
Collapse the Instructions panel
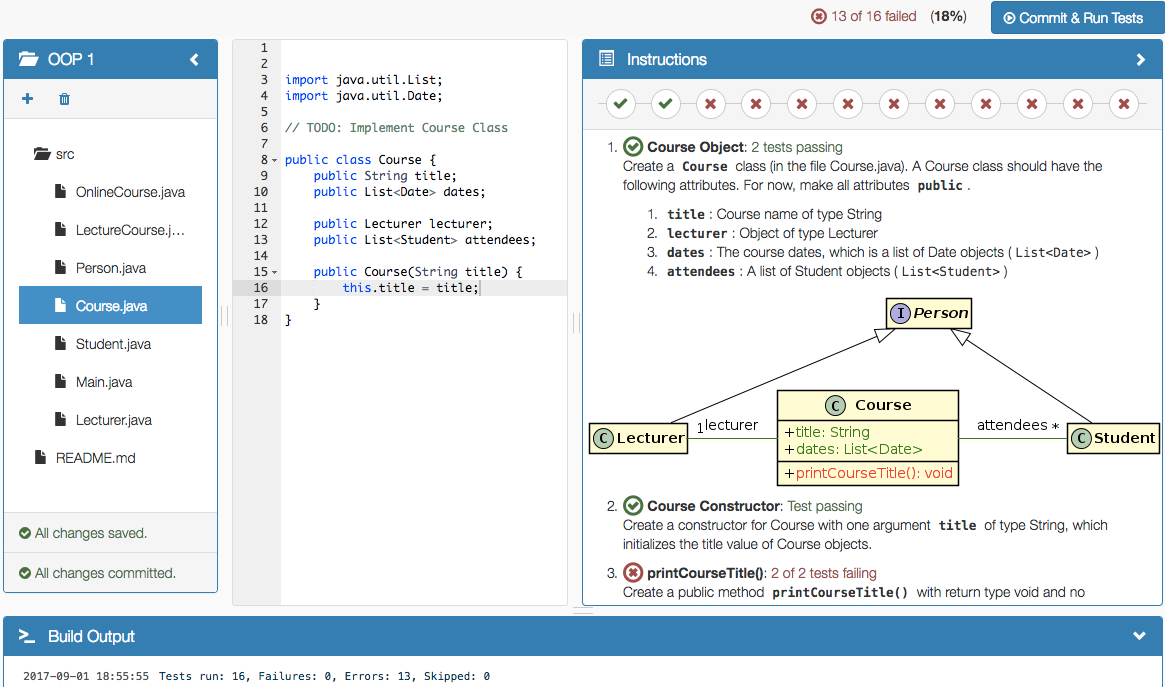click(x=1140, y=59)
